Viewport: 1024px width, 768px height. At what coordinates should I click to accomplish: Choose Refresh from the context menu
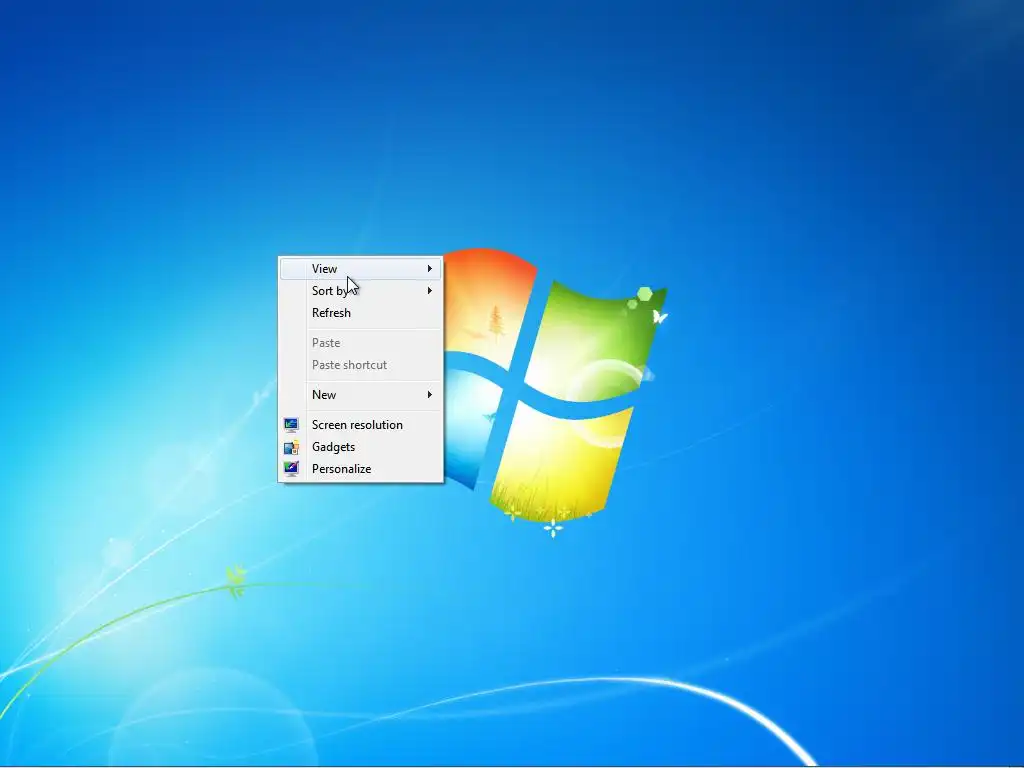[360, 313]
